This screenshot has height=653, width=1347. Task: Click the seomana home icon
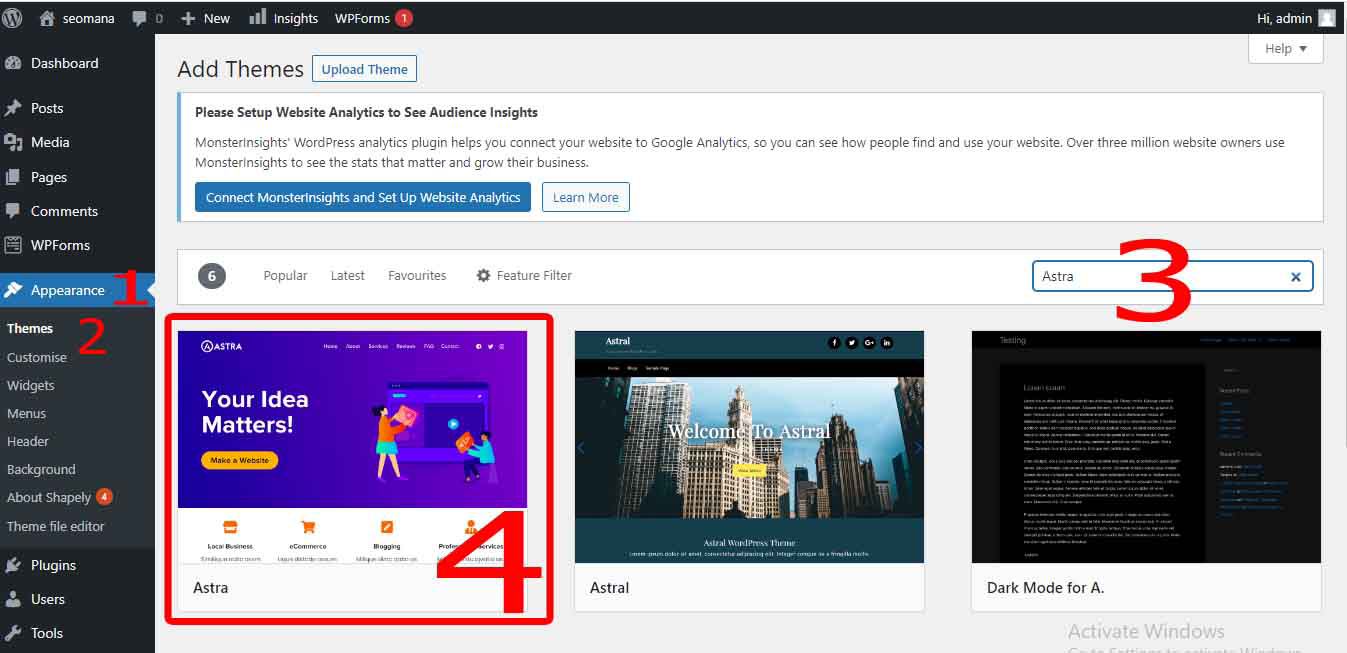pyautogui.click(x=47, y=18)
